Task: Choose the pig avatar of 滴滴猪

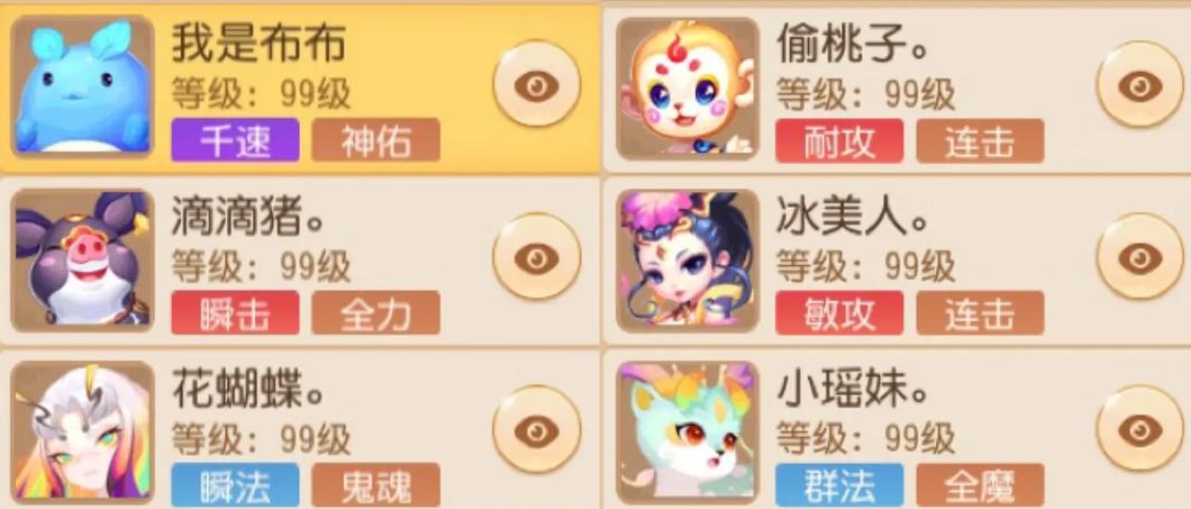Action: pyautogui.click(x=82, y=260)
